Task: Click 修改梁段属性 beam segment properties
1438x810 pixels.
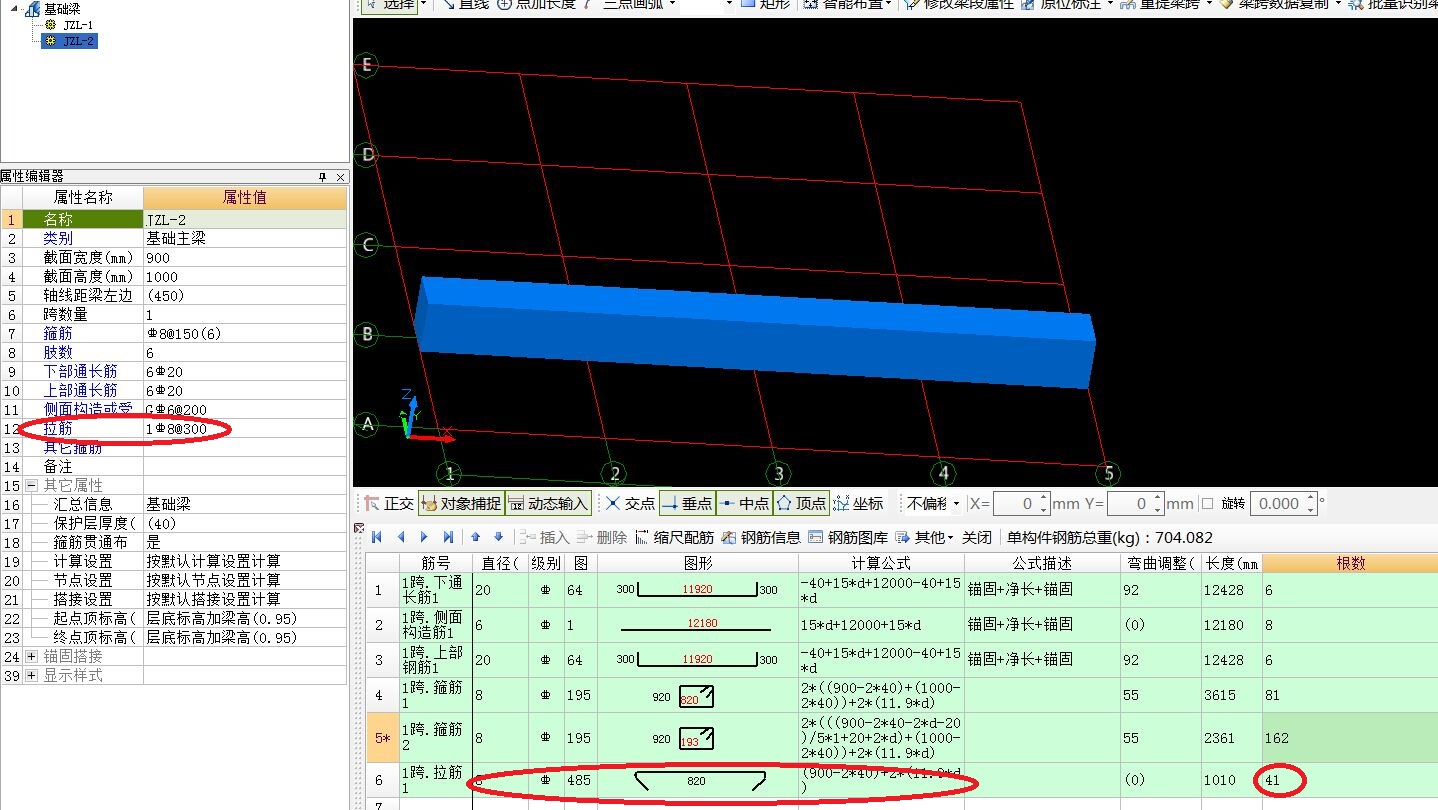Action: tap(958, 4)
